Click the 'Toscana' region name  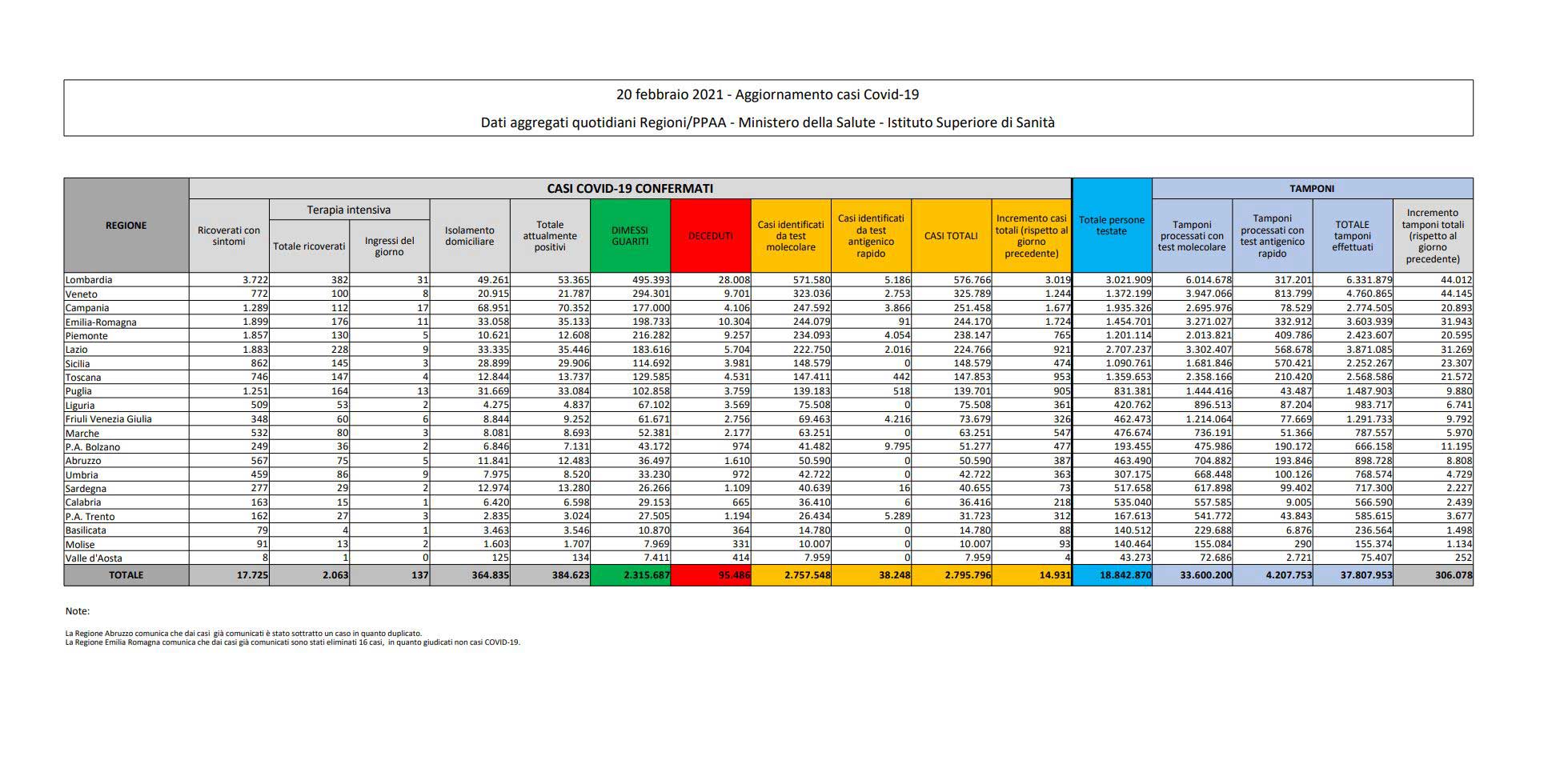pyautogui.click(x=82, y=378)
